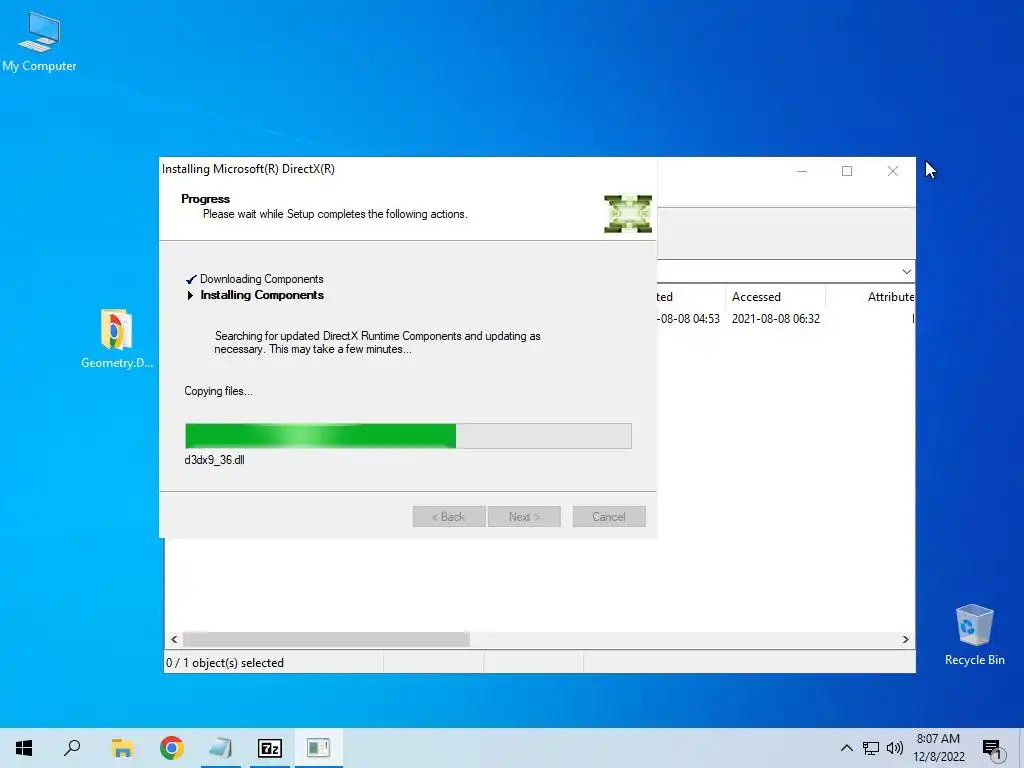This screenshot has width=1024, height=768.
Task: Click the right scroll arrow in 7-Zip
Action: coord(905,639)
